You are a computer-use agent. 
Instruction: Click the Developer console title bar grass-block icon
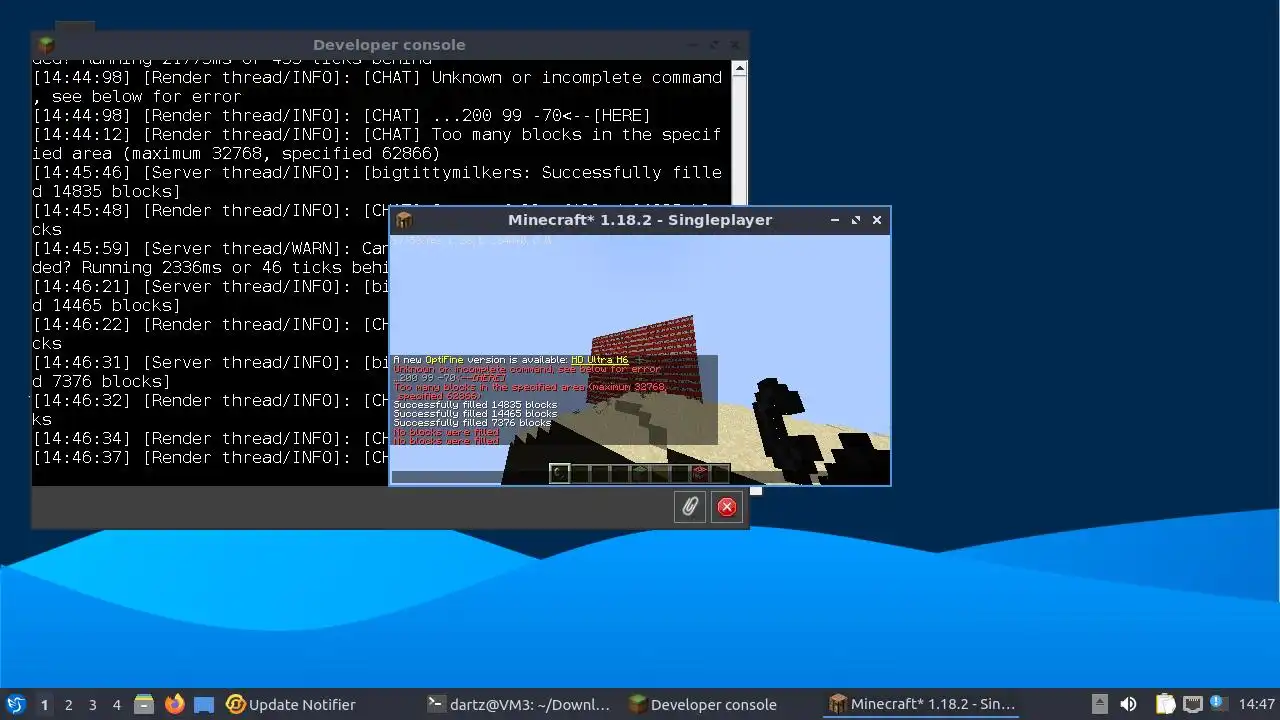coord(46,45)
